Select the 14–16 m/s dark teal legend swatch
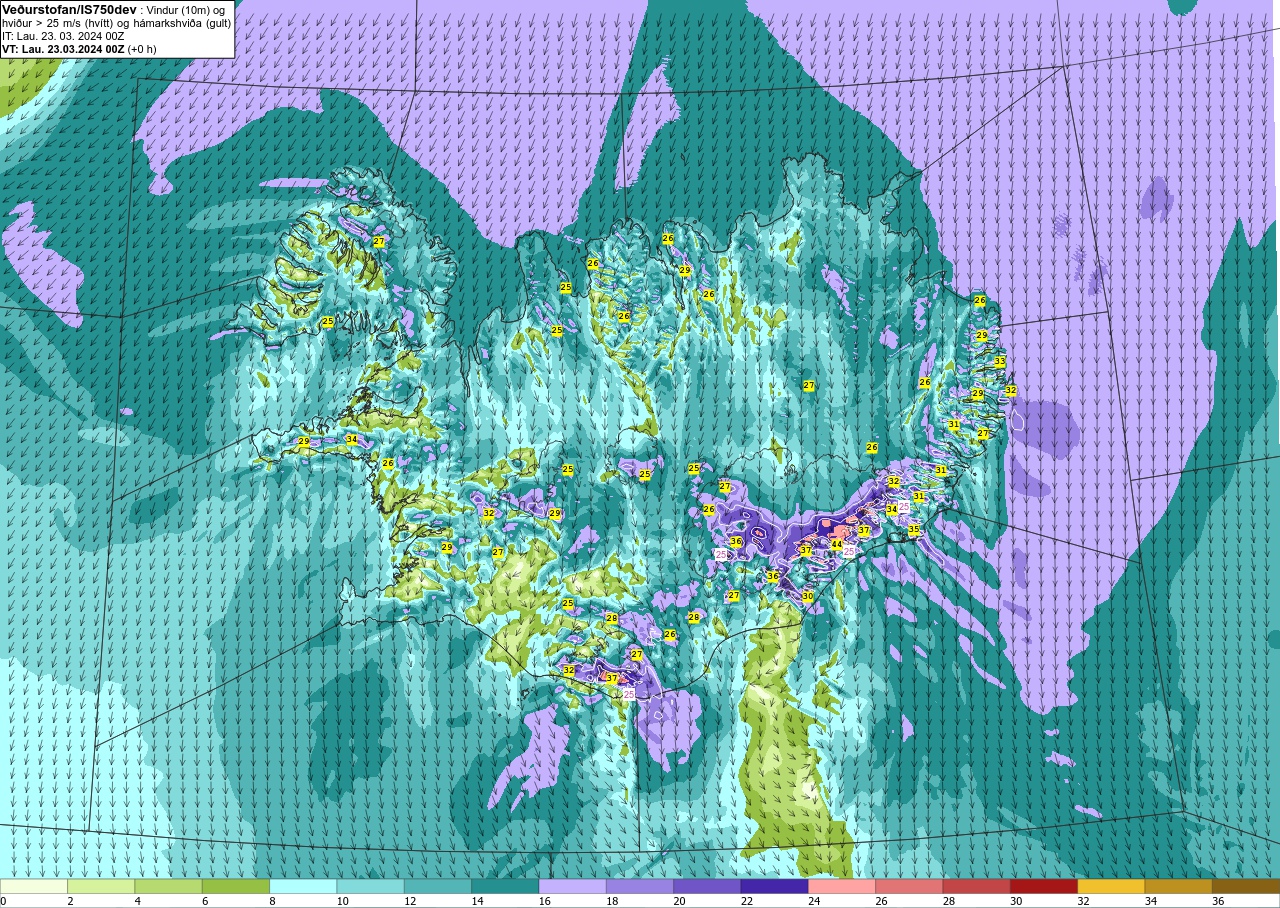Image resolution: width=1280 pixels, height=908 pixels. point(505,886)
